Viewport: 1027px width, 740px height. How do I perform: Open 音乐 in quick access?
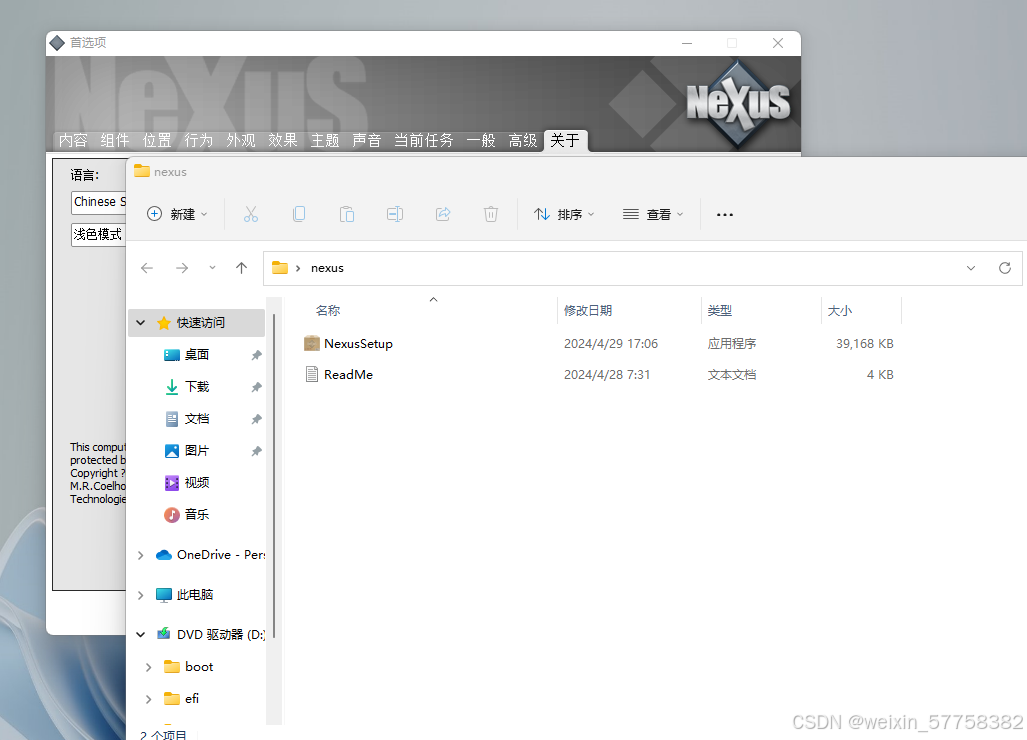(196, 515)
